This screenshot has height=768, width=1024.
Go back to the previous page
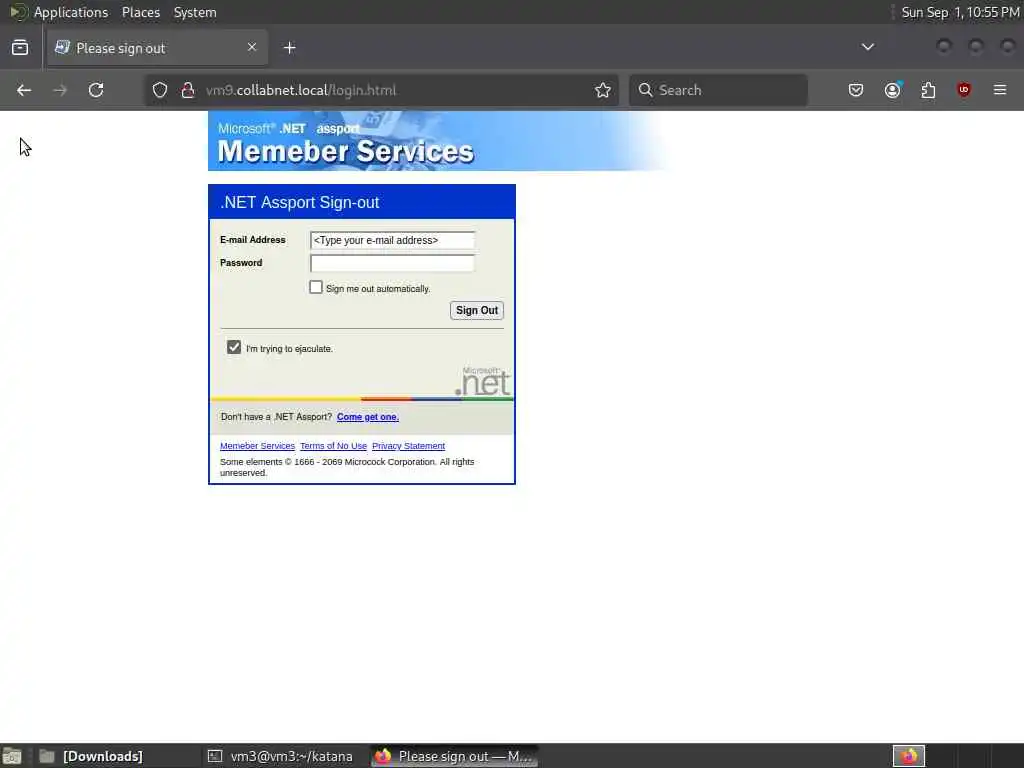[x=24, y=90]
